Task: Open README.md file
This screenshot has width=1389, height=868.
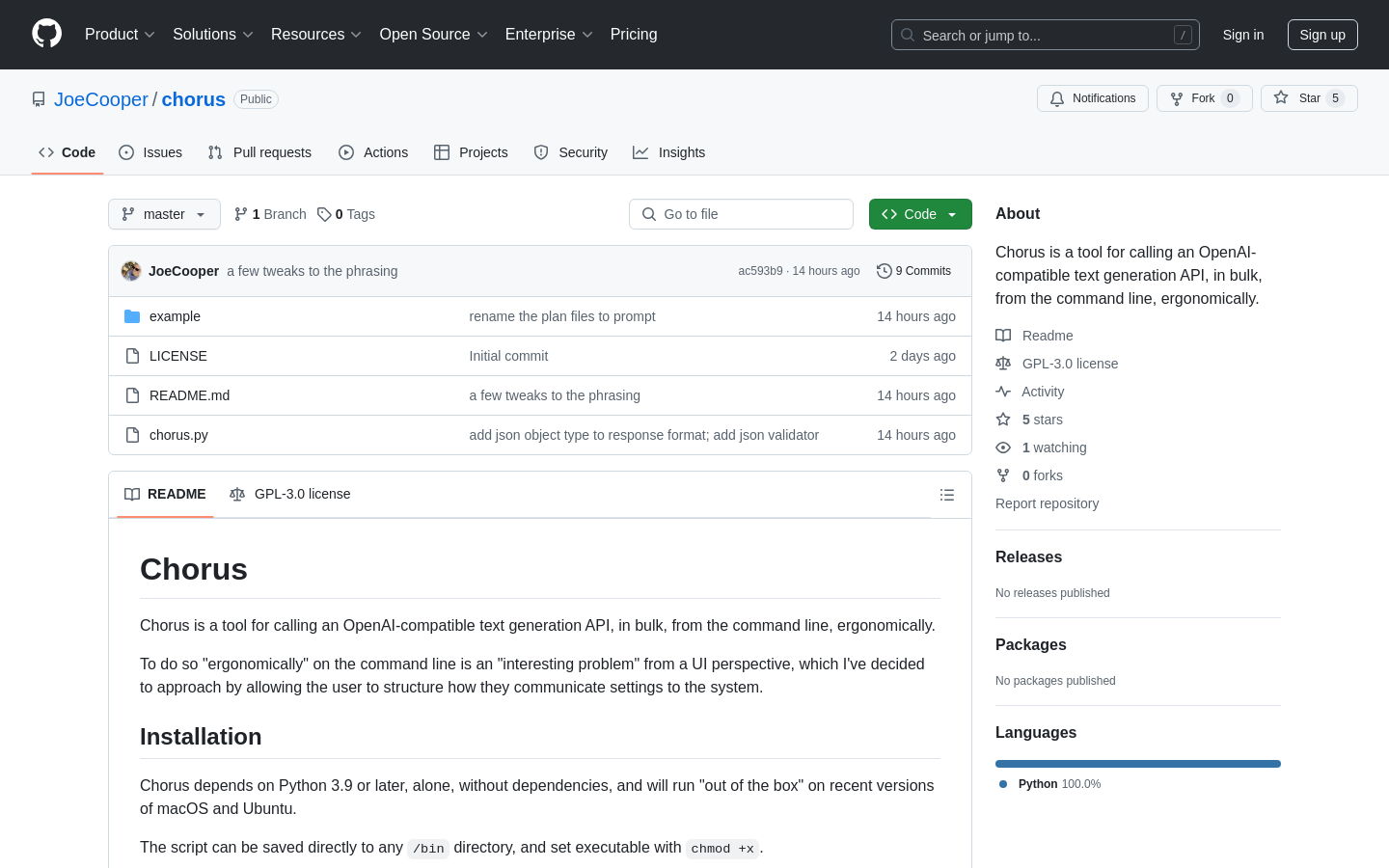Action: [189, 395]
